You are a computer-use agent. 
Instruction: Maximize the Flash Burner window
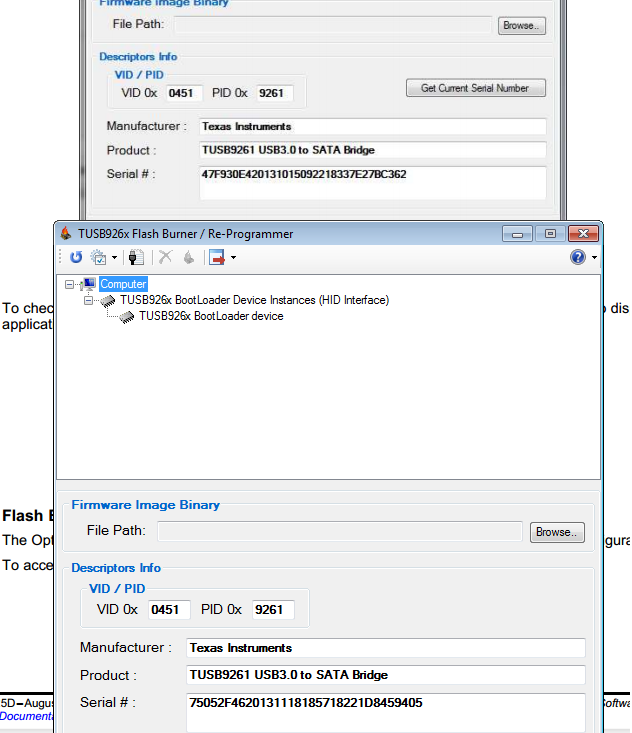pos(550,233)
